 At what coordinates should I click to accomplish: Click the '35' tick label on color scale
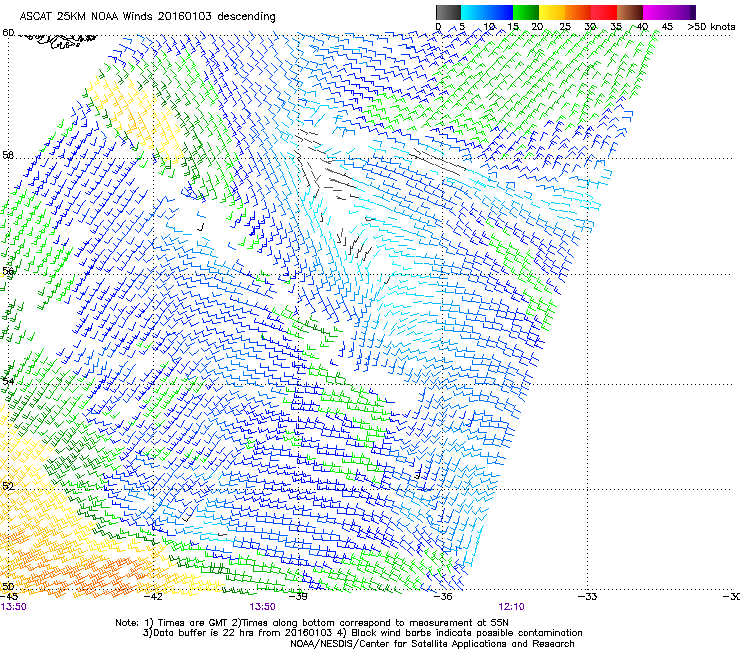point(616,26)
